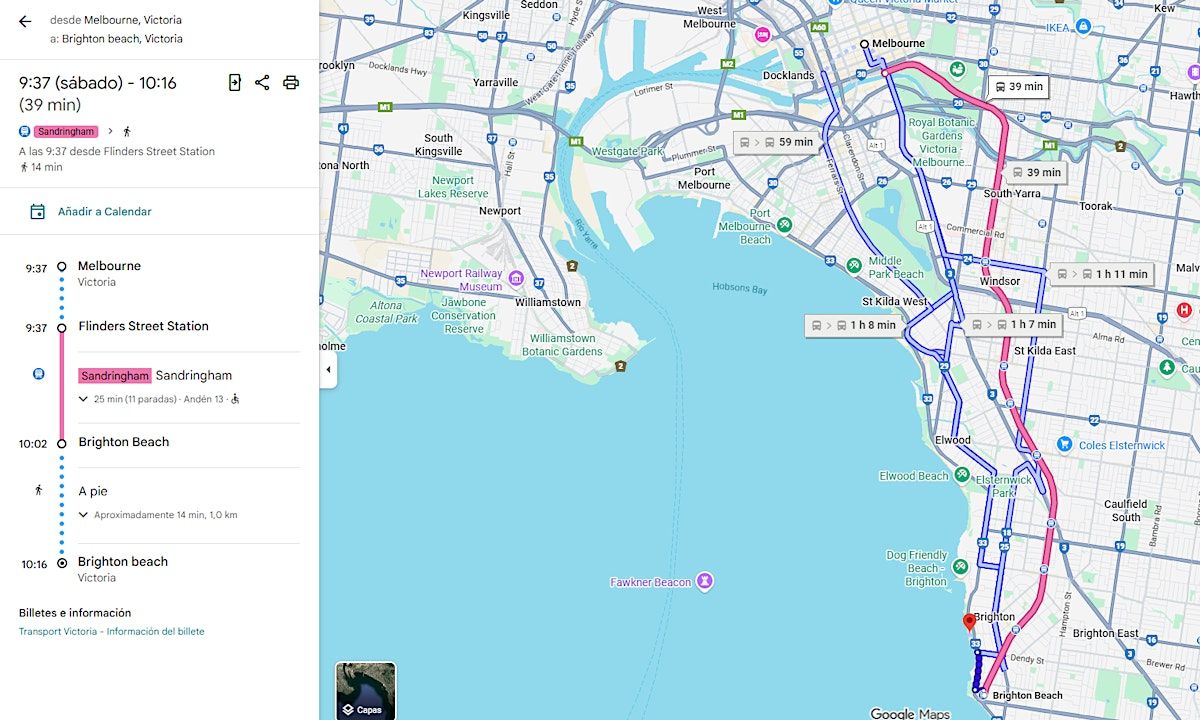Click the calendar icon beside Añadir a Calendar
The width and height of the screenshot is (1200, 720).
[x=38, y=212]
